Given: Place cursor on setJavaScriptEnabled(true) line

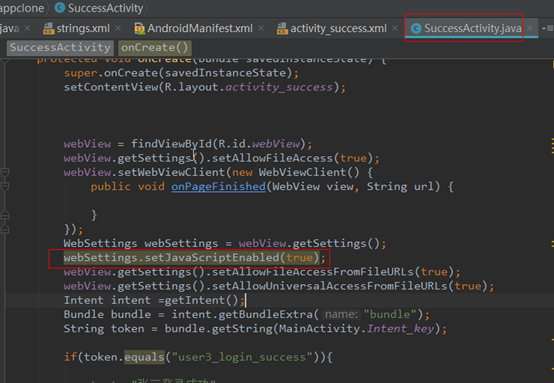Looking at the screenshot, I should (x=194, y=258).
